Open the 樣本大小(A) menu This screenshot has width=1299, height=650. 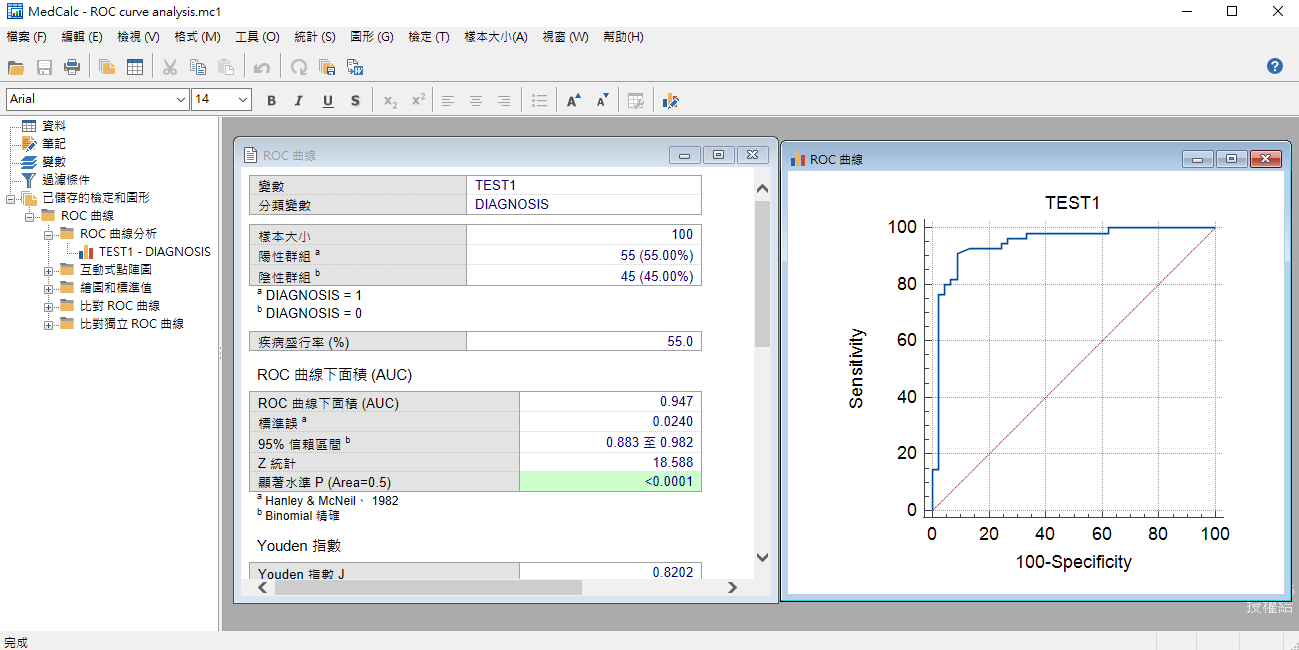pyautogui.click(x=496, y=37)
